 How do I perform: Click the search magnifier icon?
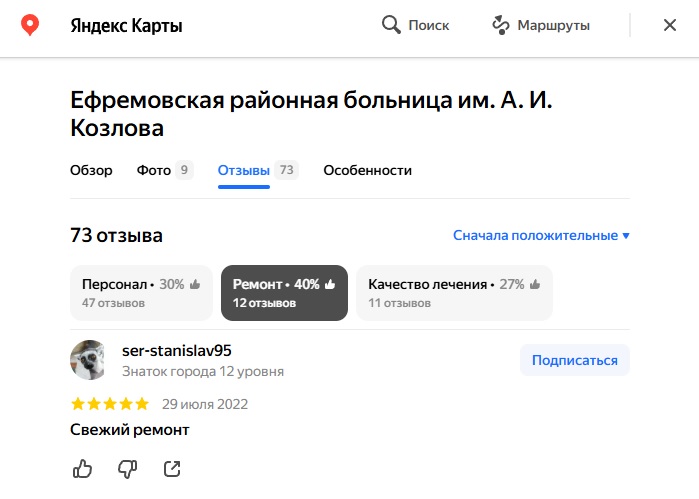pos(391,25)
